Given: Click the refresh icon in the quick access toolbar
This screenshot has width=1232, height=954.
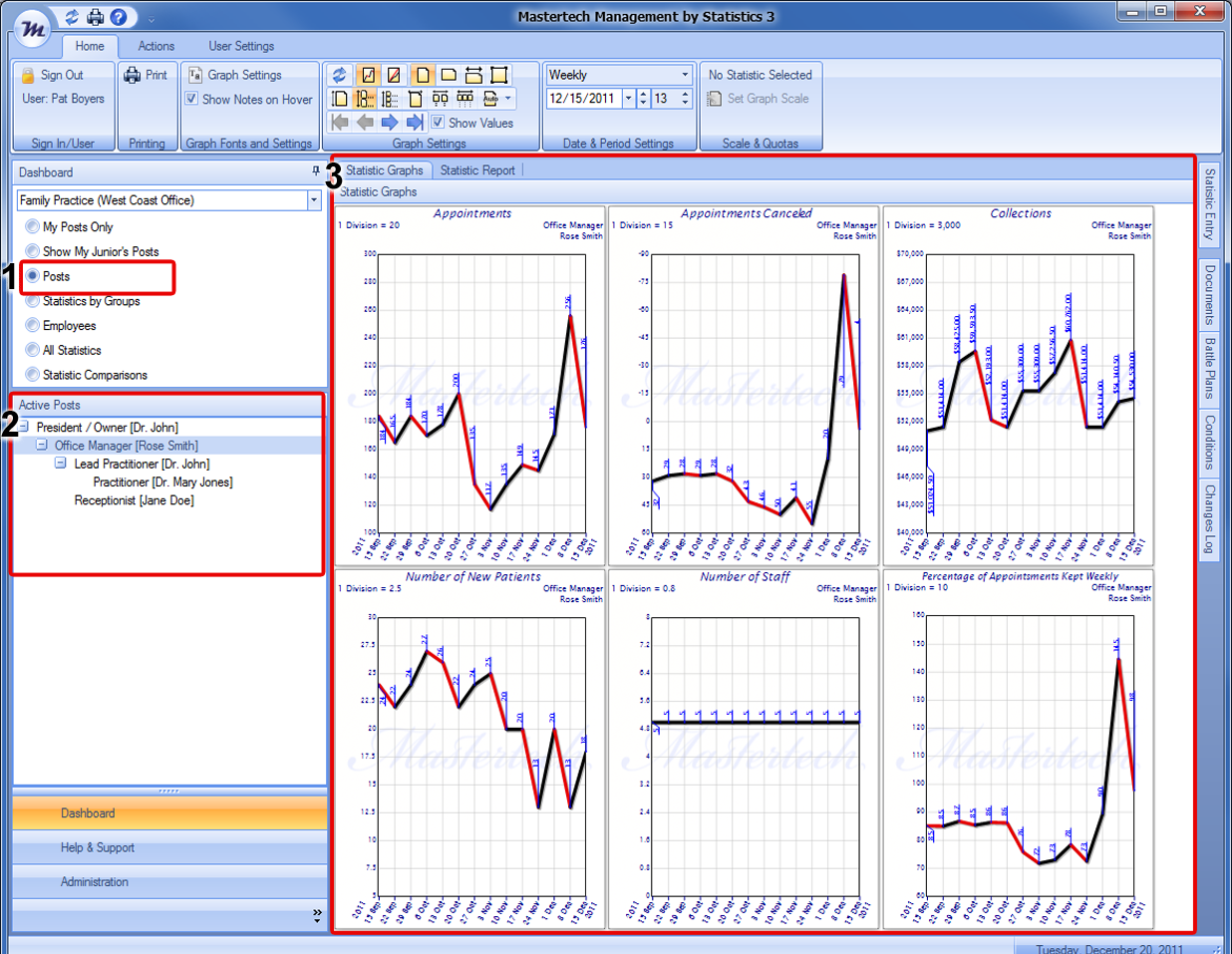Looking at the screenshot, I should tap(73, 17).
